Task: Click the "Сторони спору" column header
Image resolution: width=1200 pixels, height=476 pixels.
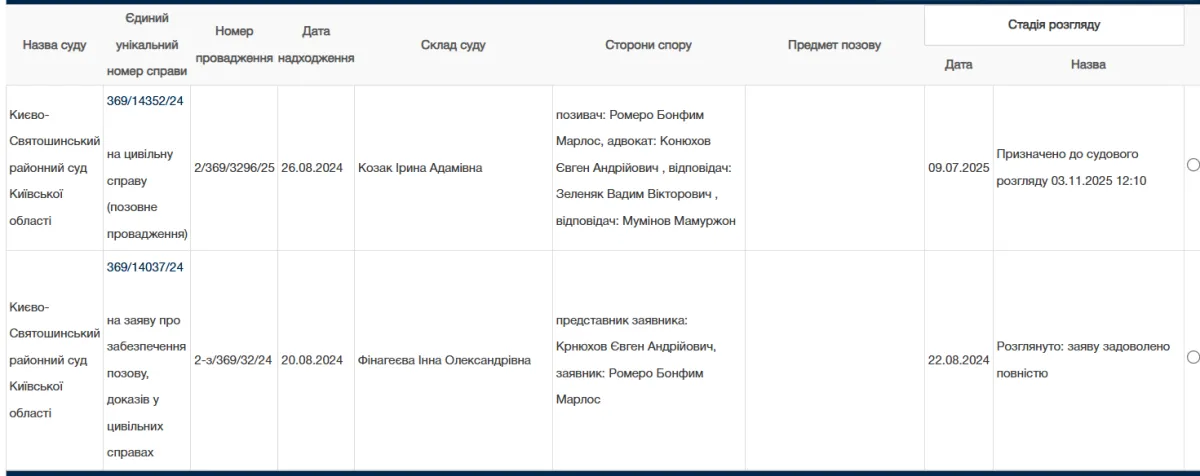Action: coord(648,45)
